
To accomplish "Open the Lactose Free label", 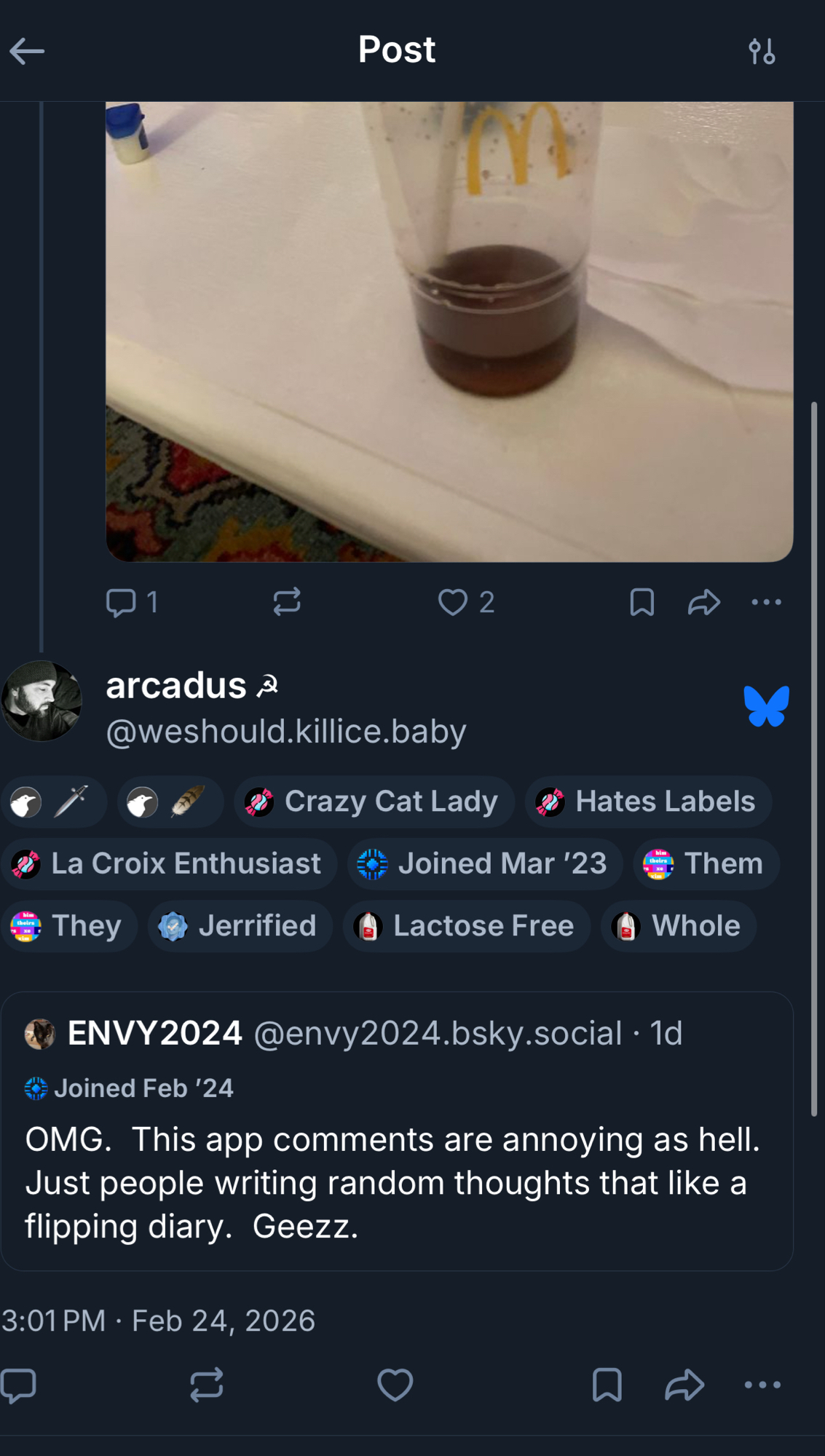I will (x=466, y=927).
